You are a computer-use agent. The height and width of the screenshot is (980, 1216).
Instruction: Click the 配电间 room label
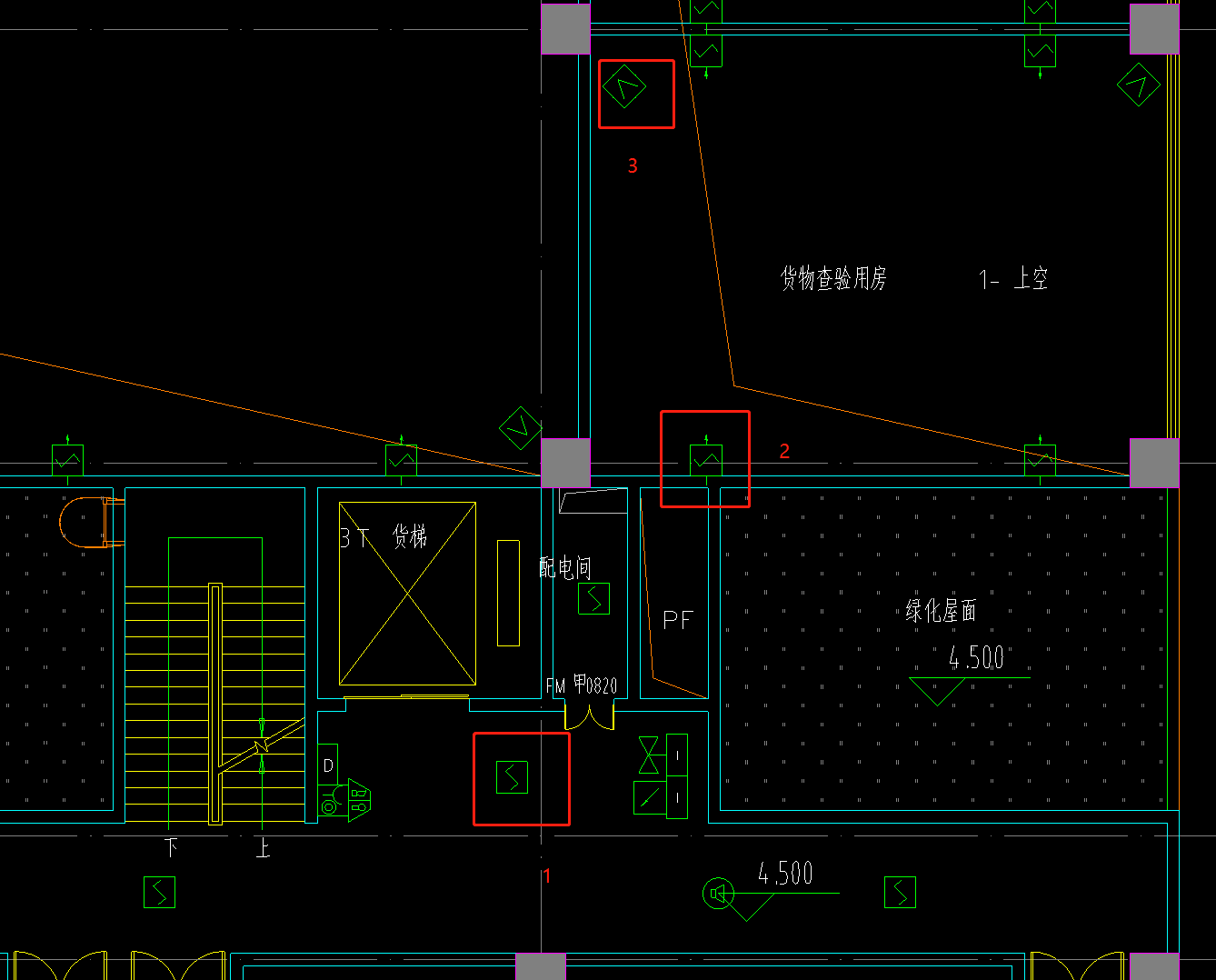pos(564,568)
